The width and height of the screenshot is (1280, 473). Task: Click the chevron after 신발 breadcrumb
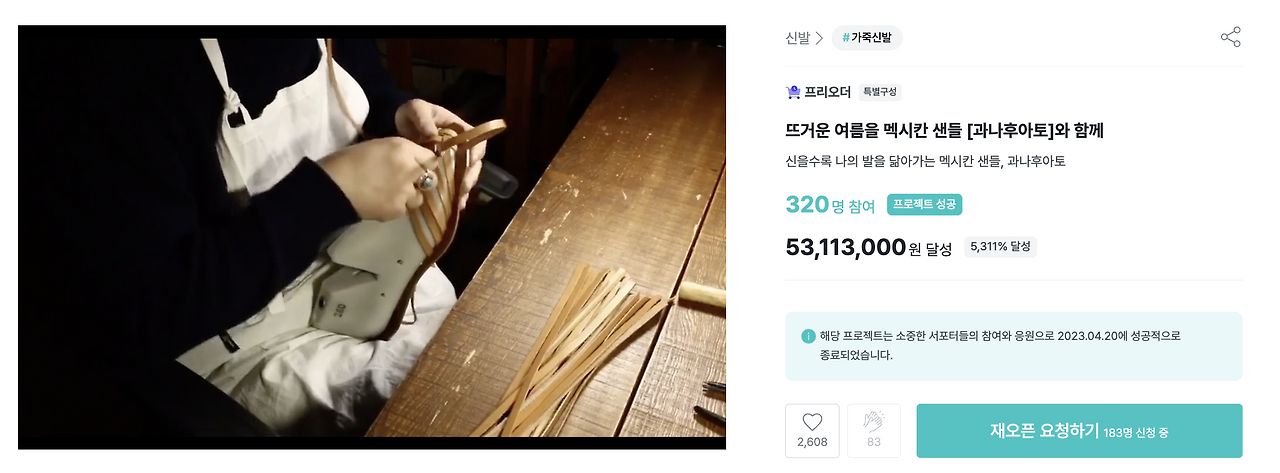(820, 38)
